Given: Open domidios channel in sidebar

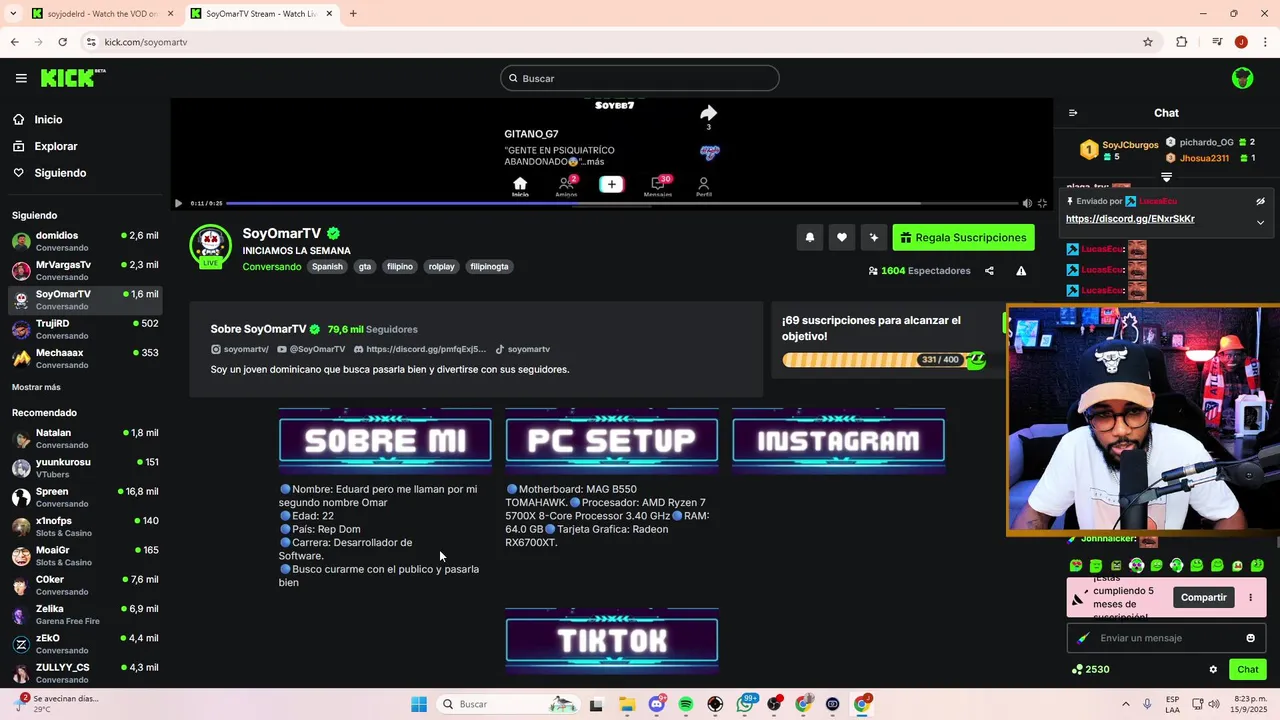Looking at the screenshot, I should pyautogui.click(x=85, y=241).
